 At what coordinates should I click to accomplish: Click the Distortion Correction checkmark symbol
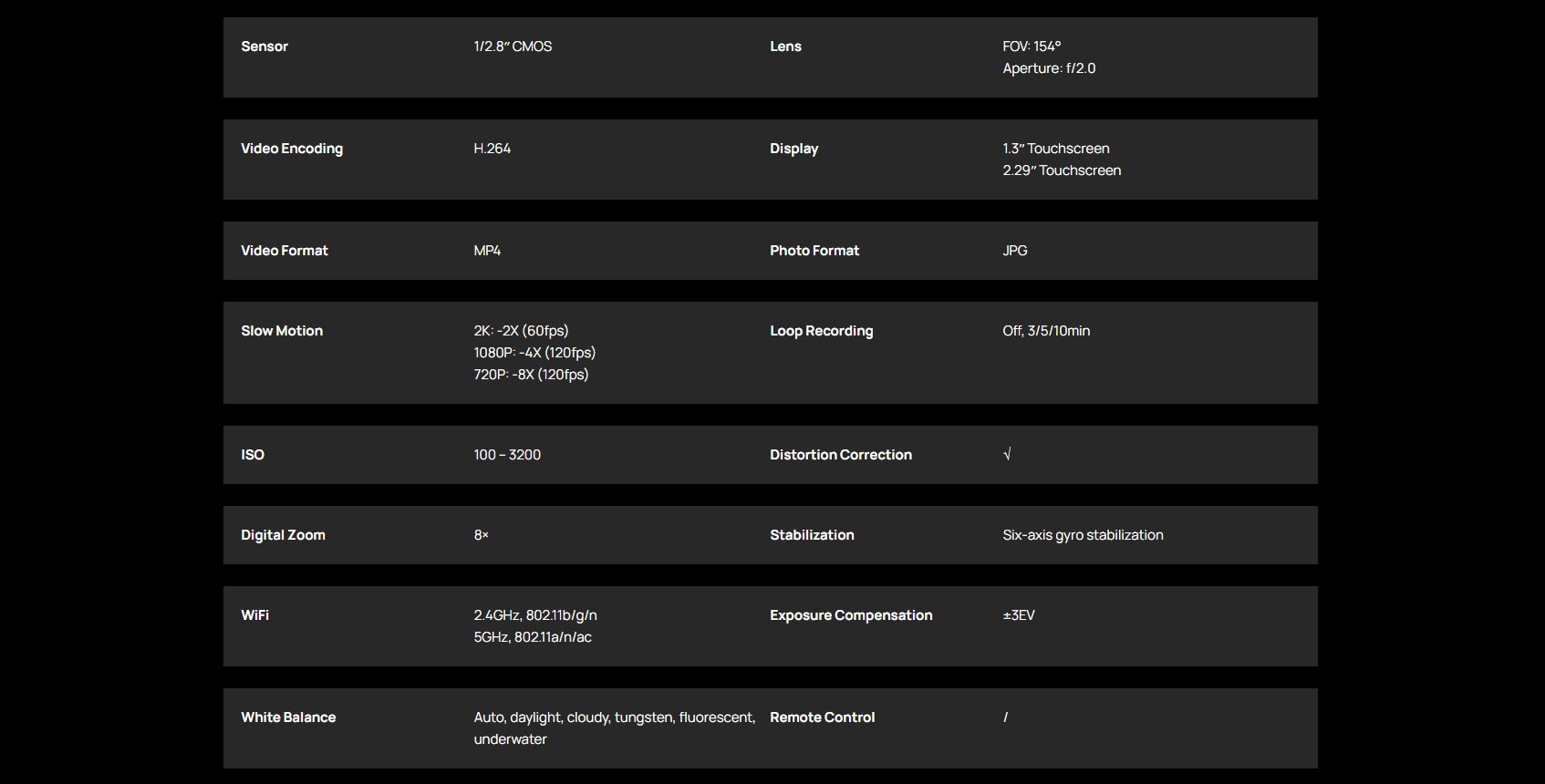point(1007,454)
